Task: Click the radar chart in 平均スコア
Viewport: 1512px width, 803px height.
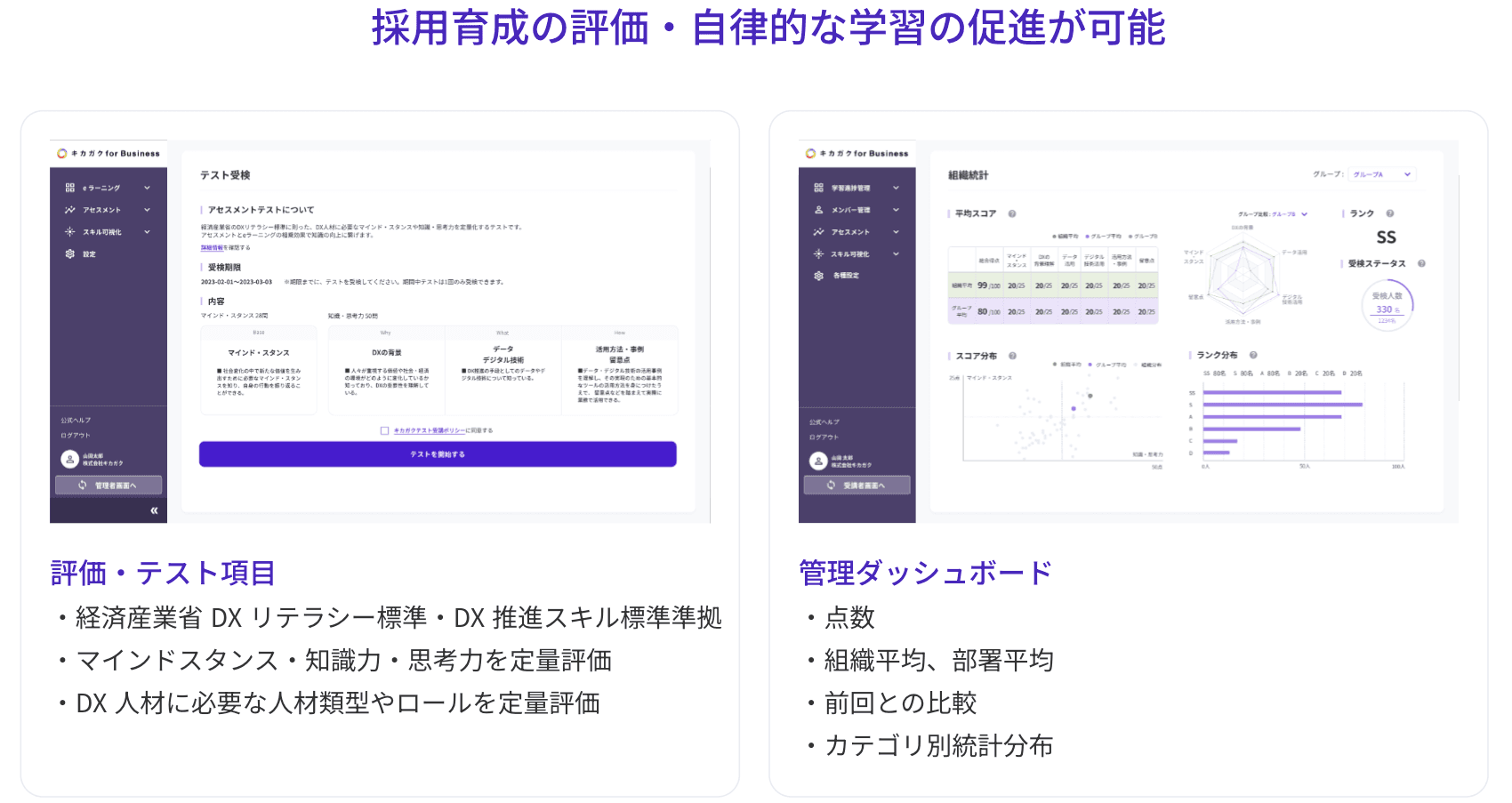Action: coord(1244,274)
